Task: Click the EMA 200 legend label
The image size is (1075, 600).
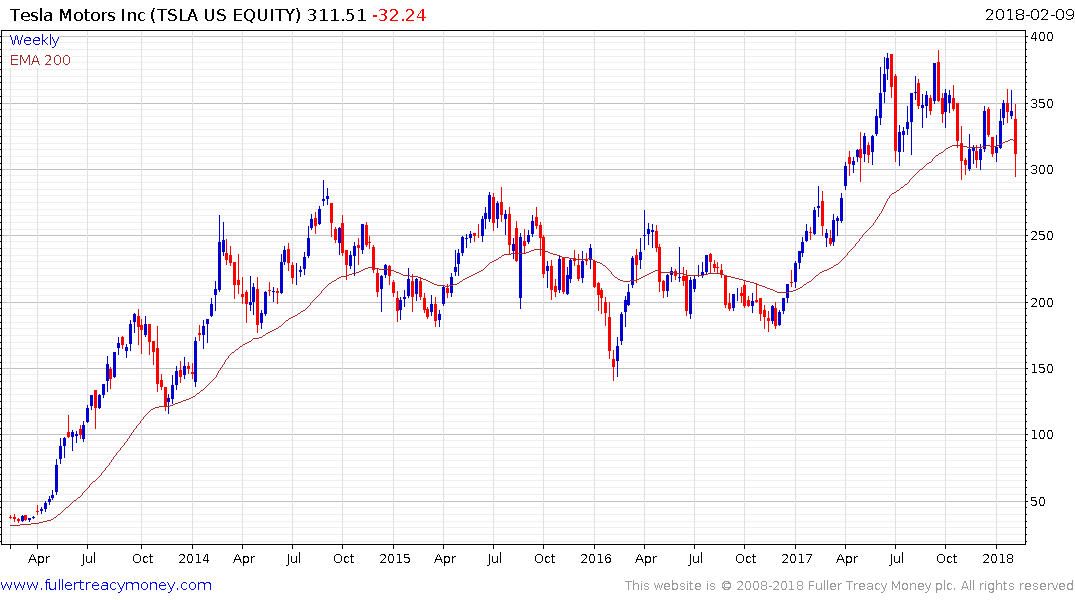Action: pyautogui.click(x=40, y=60)
